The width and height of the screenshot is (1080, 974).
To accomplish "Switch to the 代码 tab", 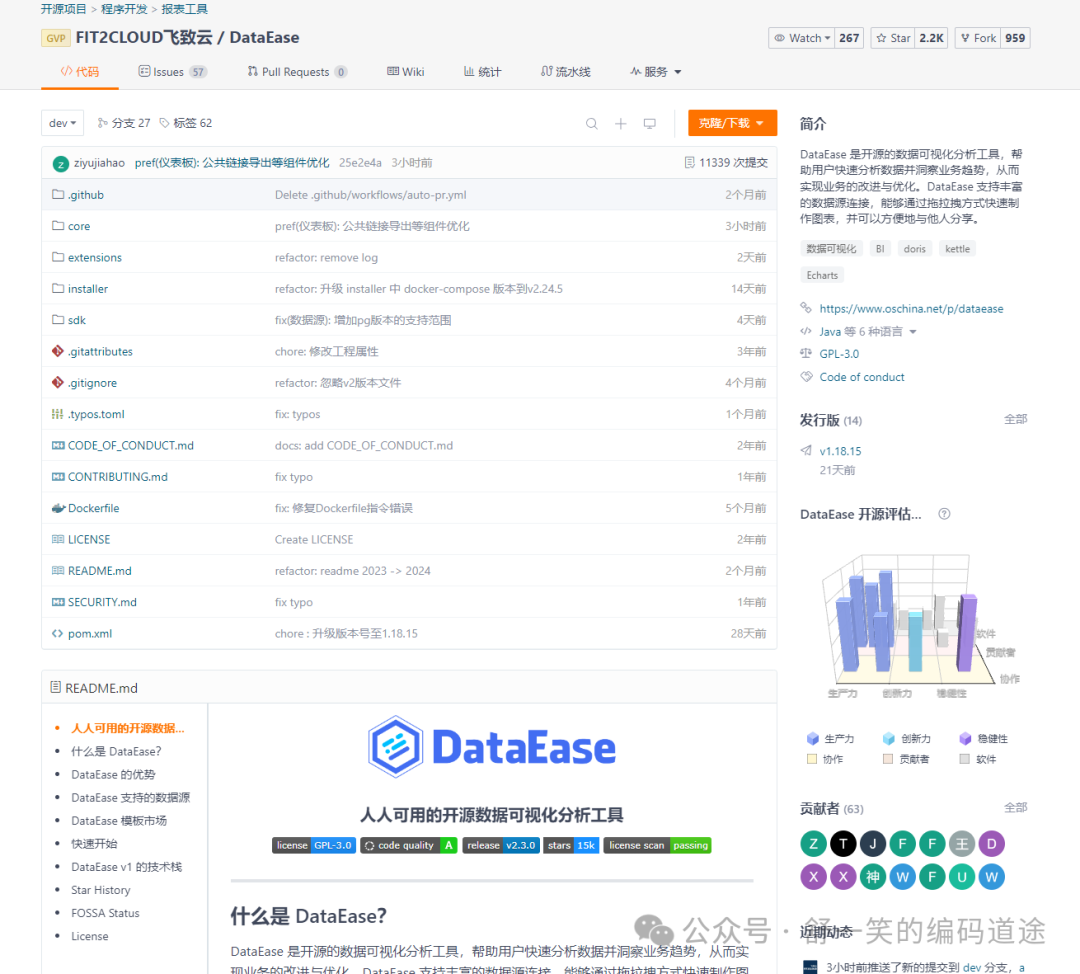I will tap(80, 72).
